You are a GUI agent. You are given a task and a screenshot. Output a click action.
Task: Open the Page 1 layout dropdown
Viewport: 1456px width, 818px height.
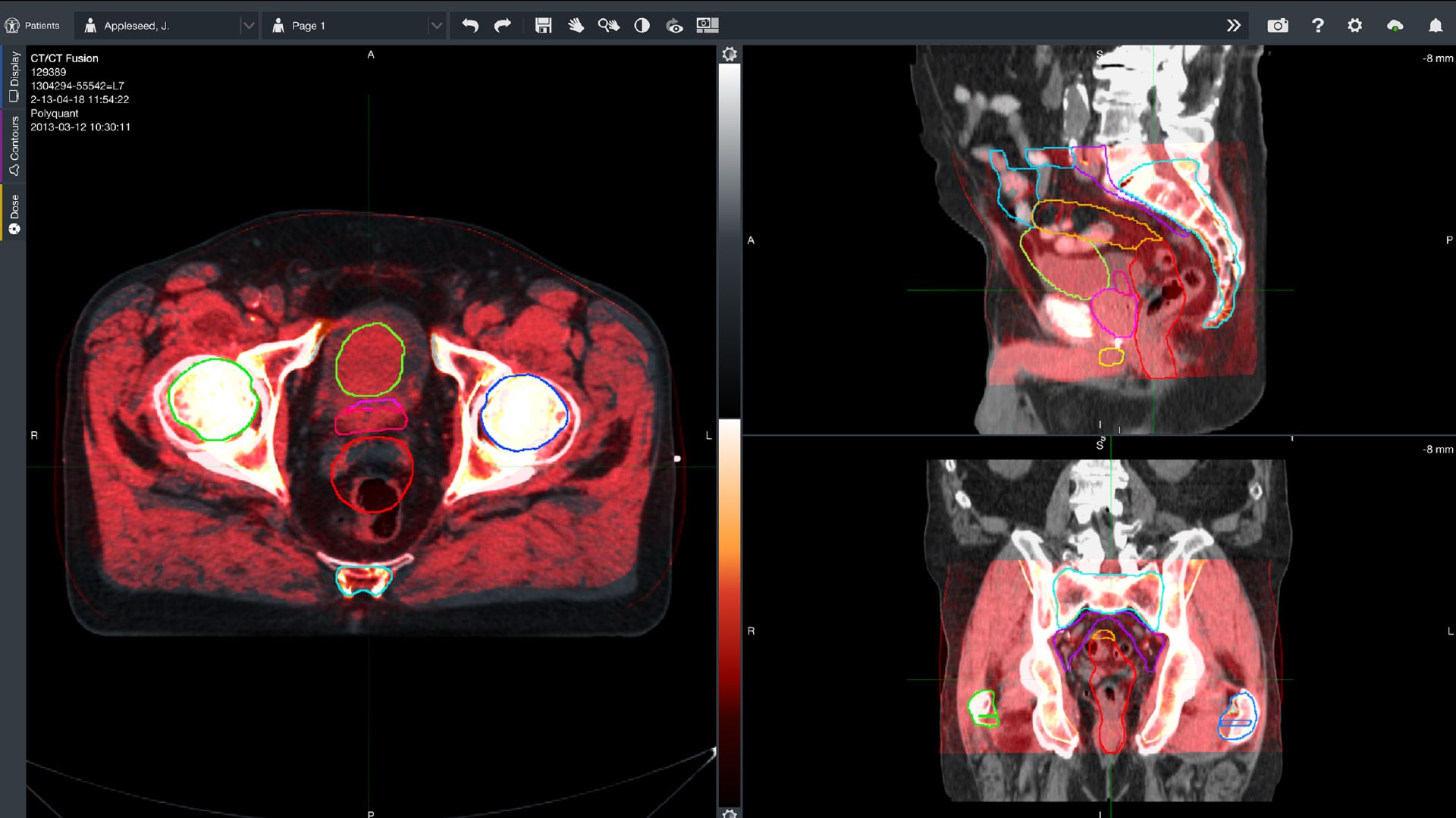[x=353, y=25]
